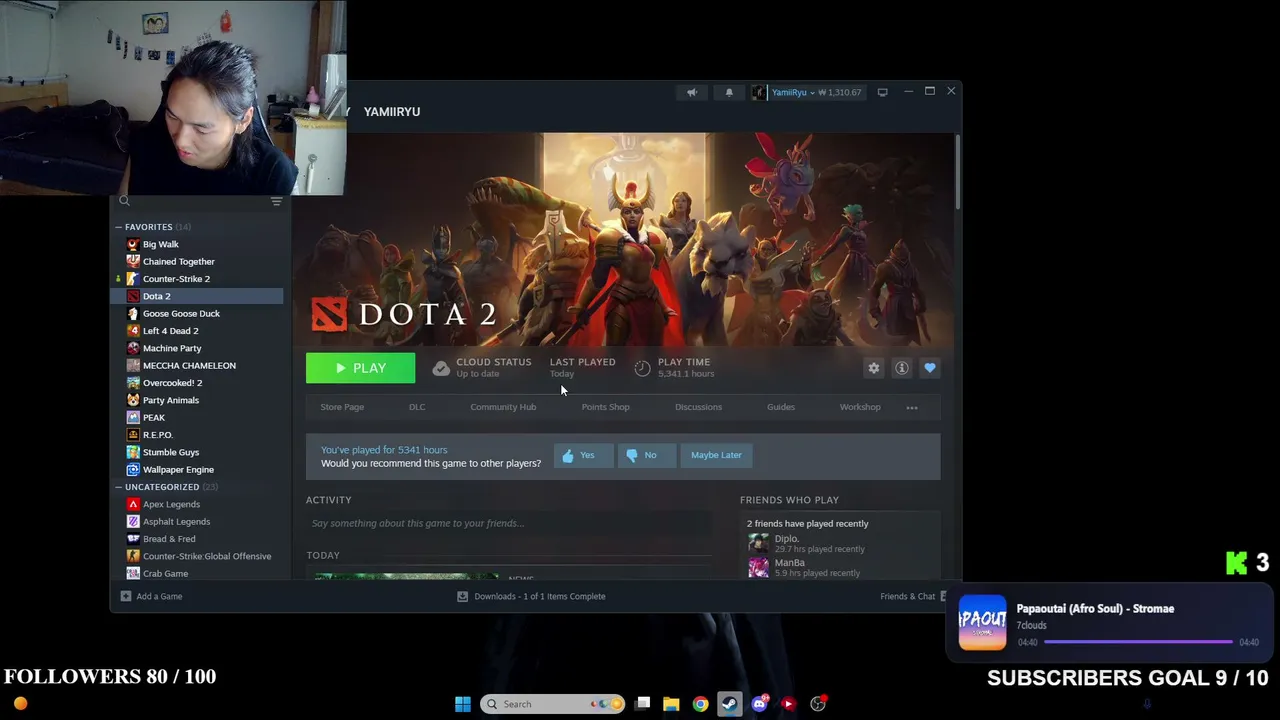Viewport: 1280px width, 720px height.
Task: Open Steam announcements megaphone icon
Action: click(692, 92)
